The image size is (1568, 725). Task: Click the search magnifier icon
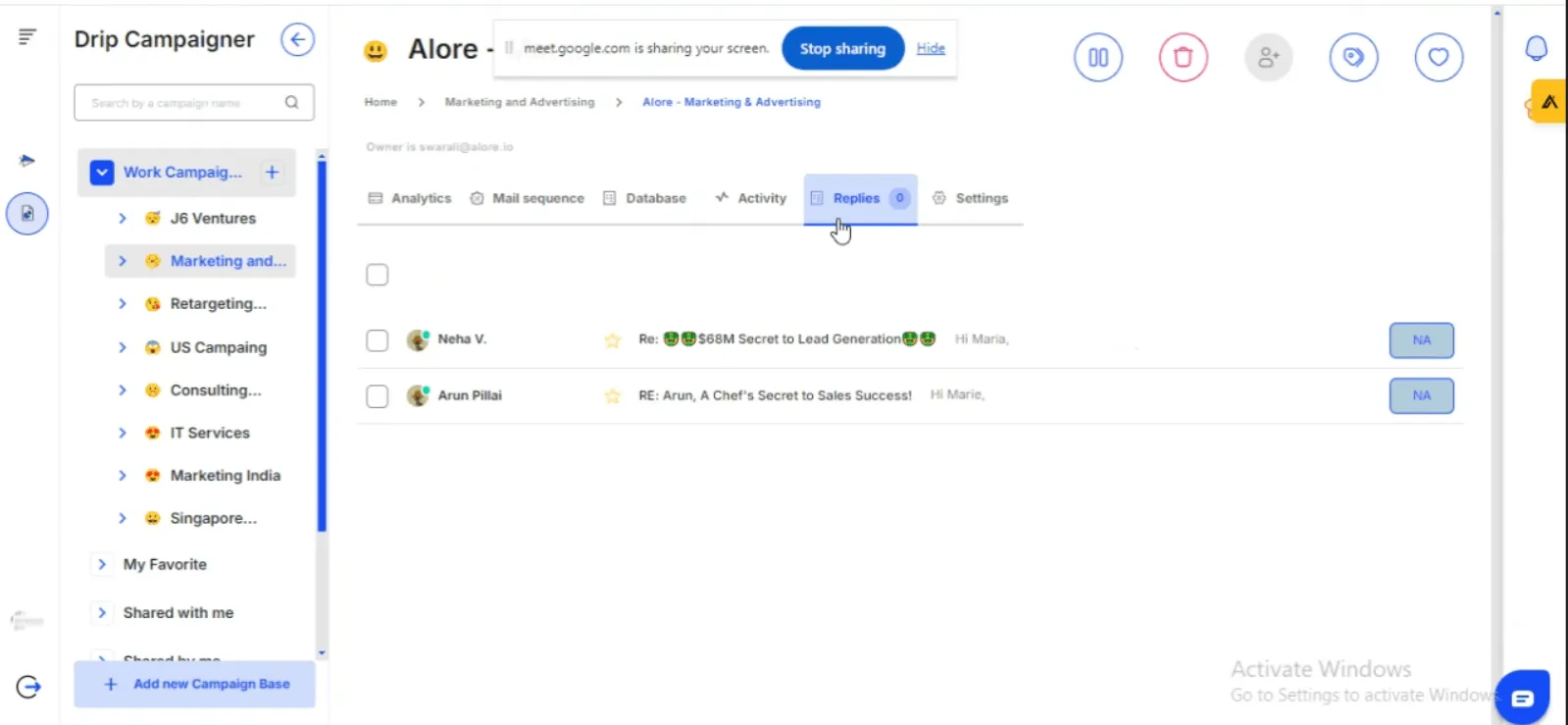(291, 102)
